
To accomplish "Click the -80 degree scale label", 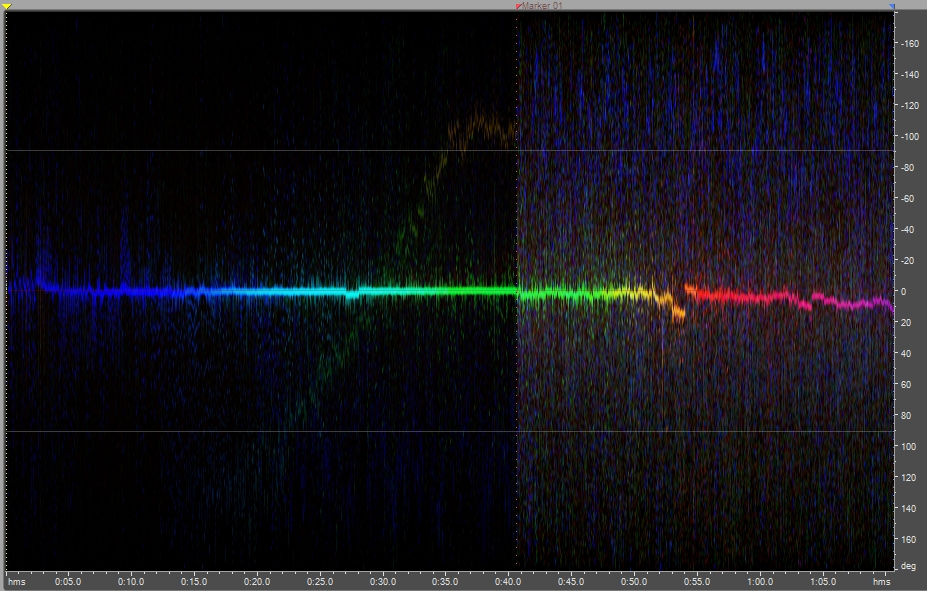I will pos(908,168).
